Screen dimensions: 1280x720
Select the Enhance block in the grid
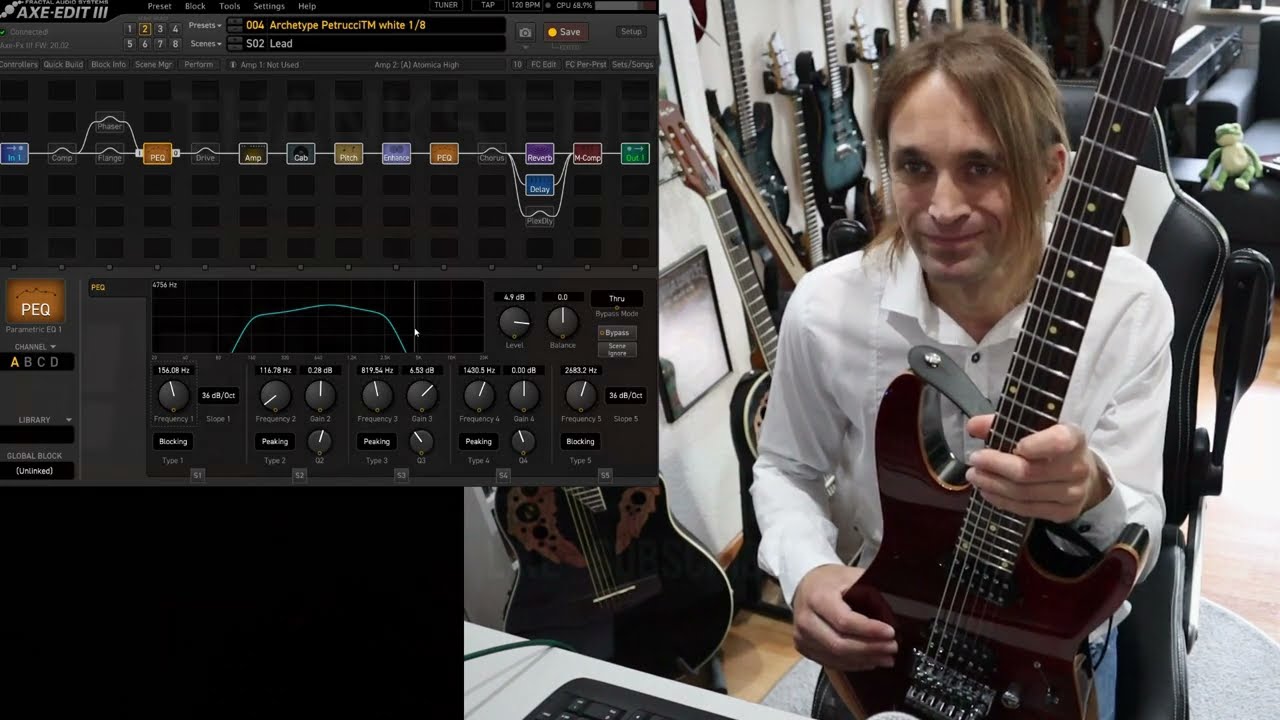(x=396, y=154)
